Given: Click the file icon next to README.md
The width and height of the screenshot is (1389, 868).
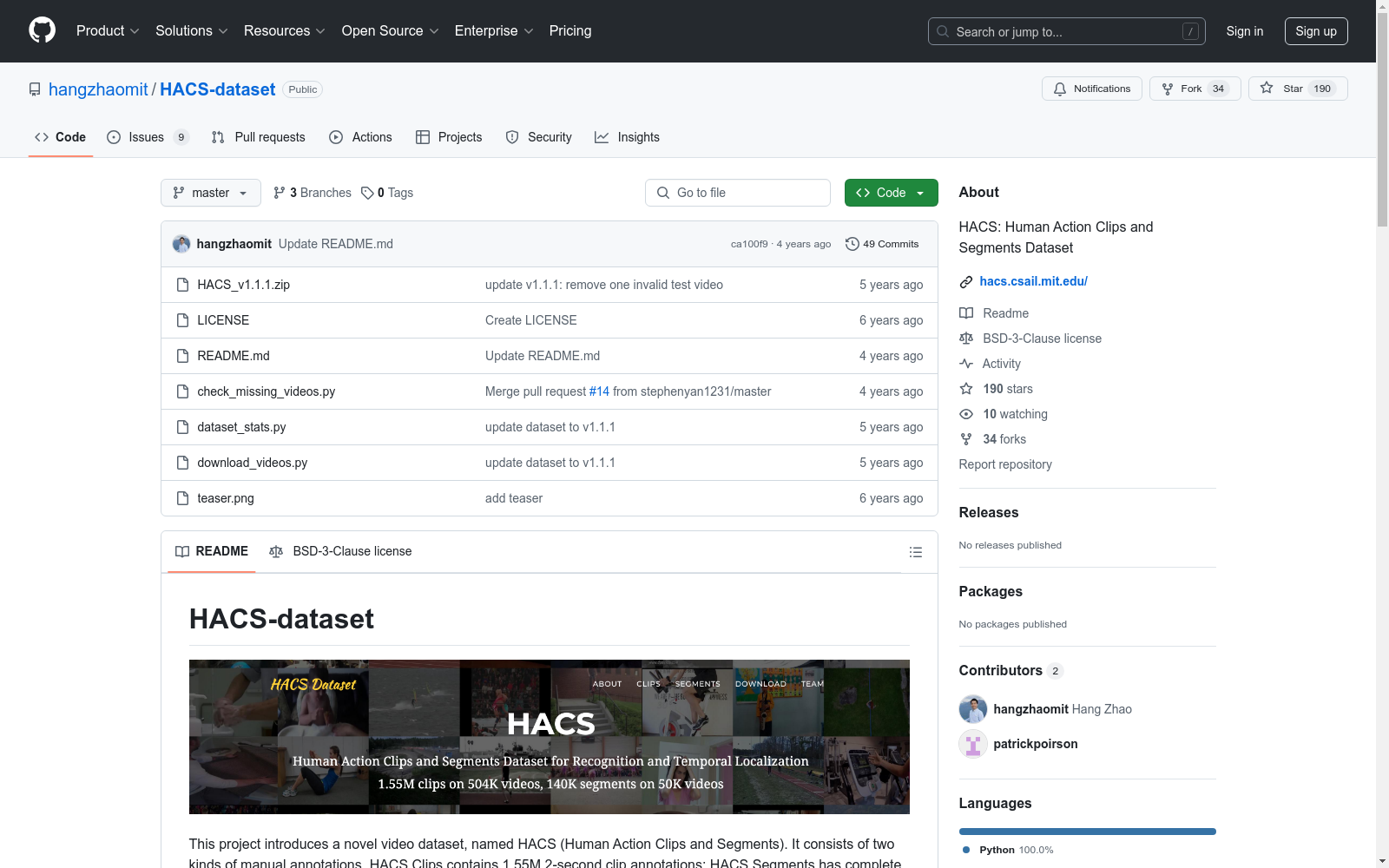Looking at the screenshot, I should point(182,356).
